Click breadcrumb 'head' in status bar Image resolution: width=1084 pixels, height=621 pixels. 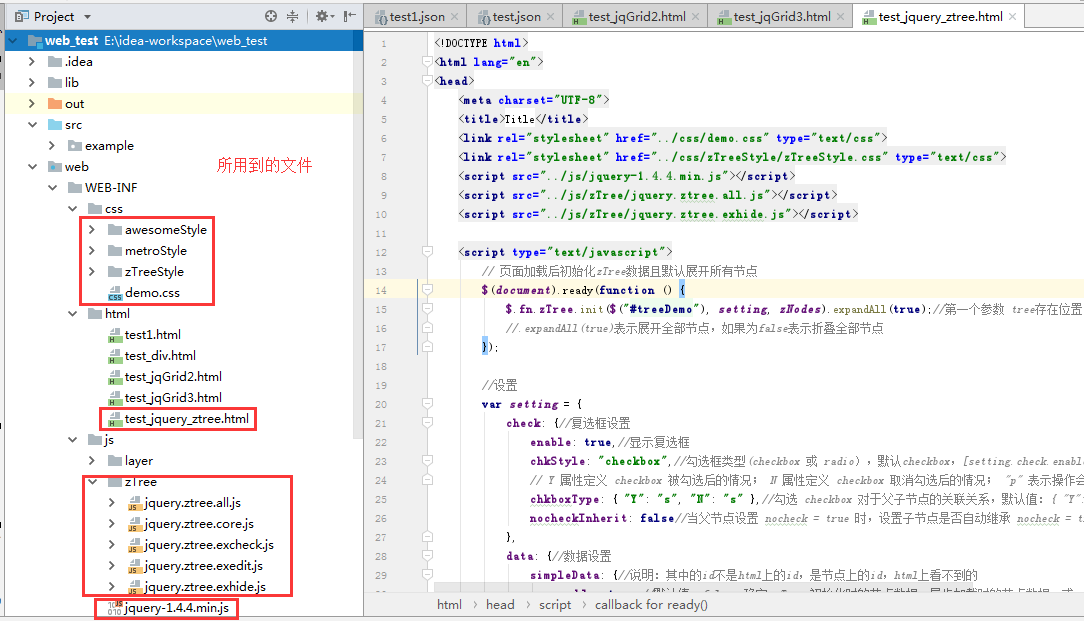(500, 605)
